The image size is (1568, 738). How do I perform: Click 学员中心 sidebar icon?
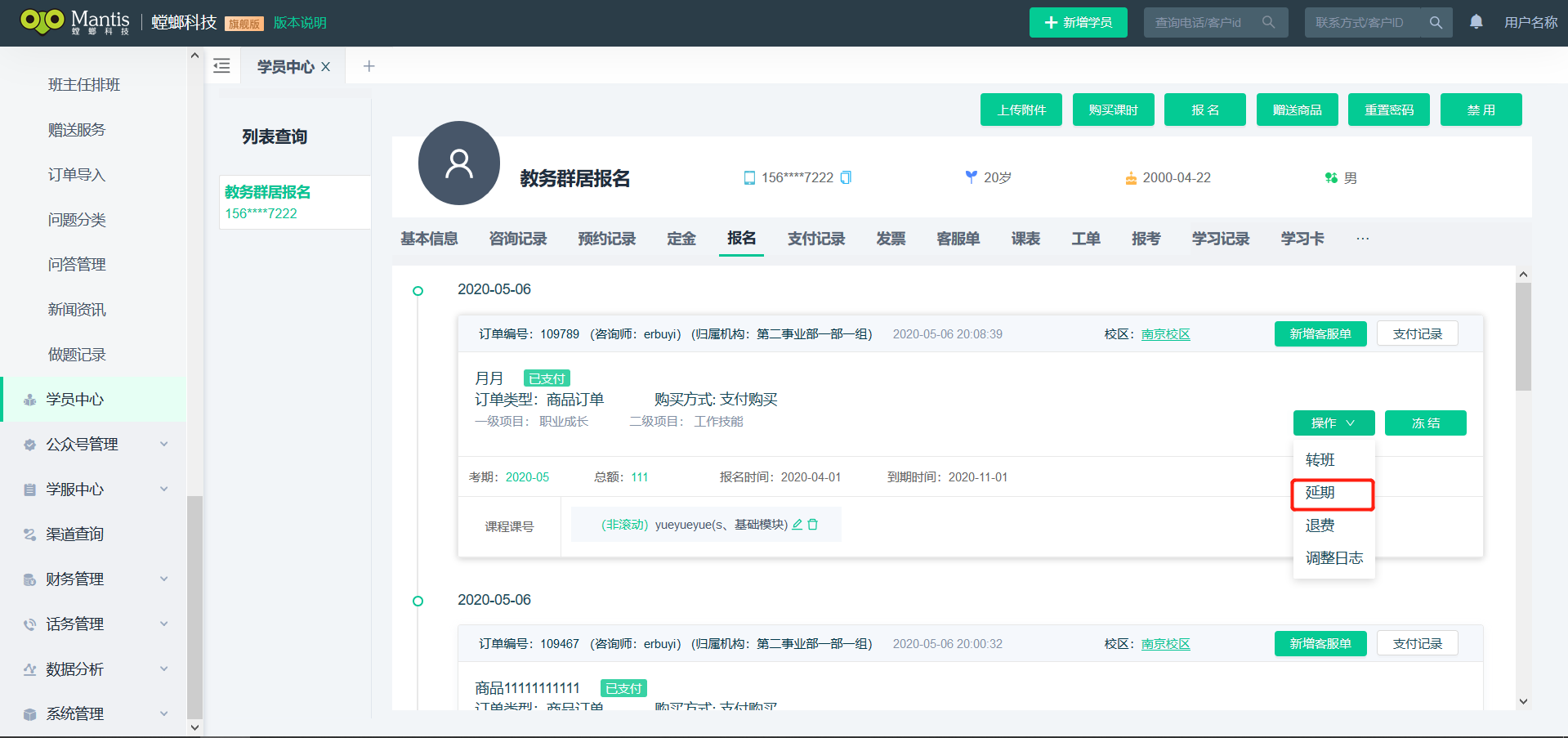(x=30, y=400)
